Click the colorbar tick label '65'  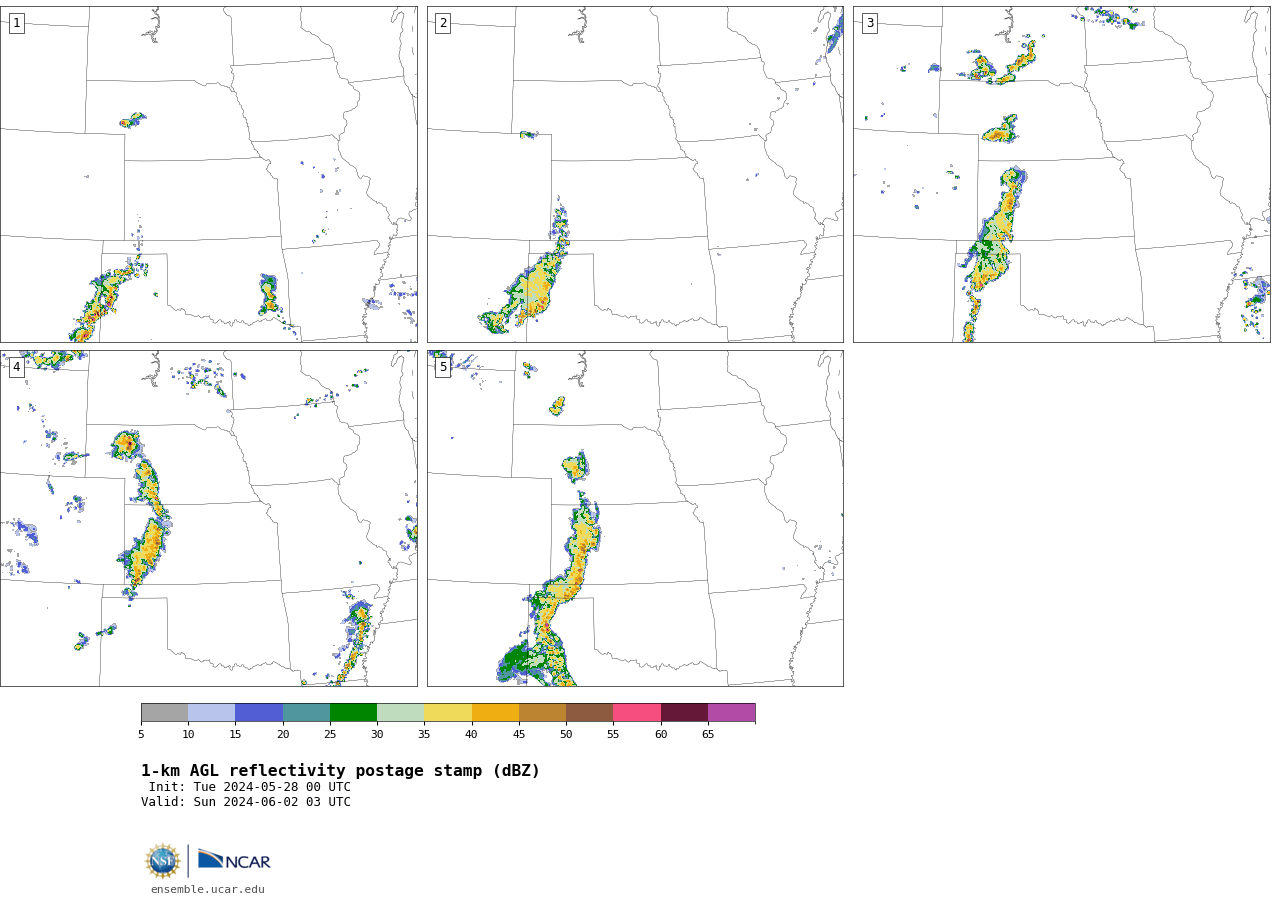(708, 735)
